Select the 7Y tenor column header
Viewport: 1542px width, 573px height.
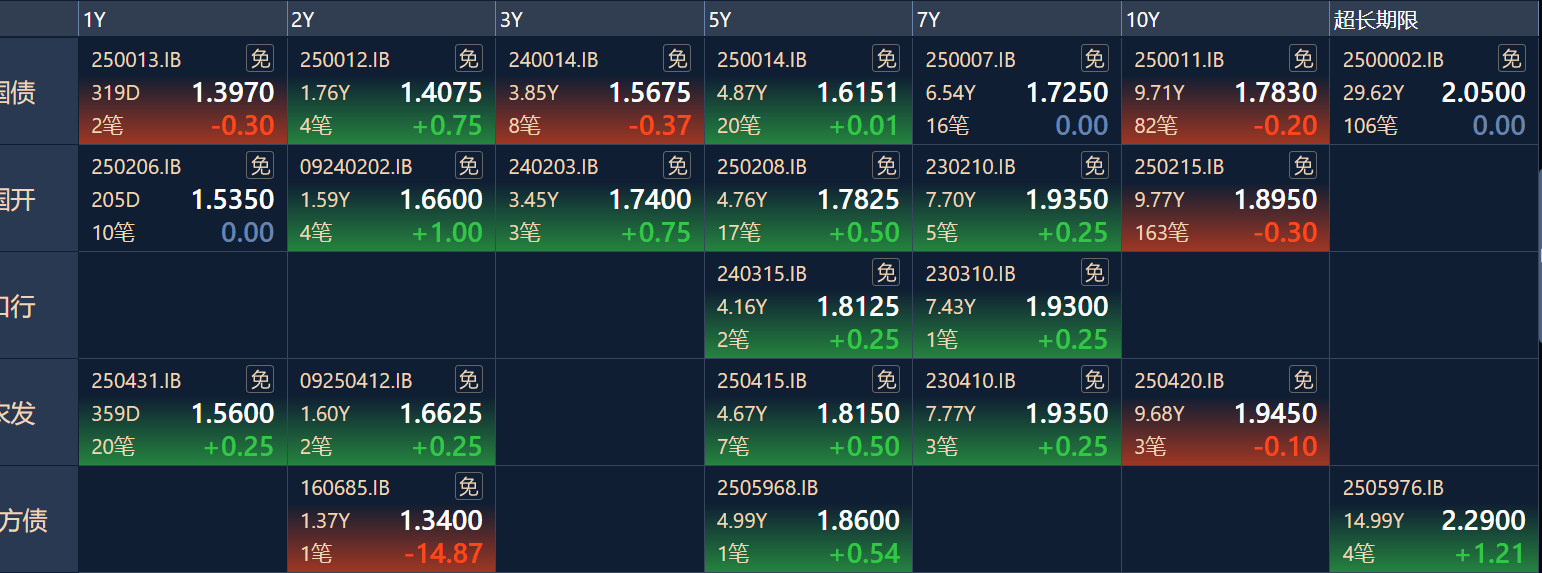tap(1017, 20)
